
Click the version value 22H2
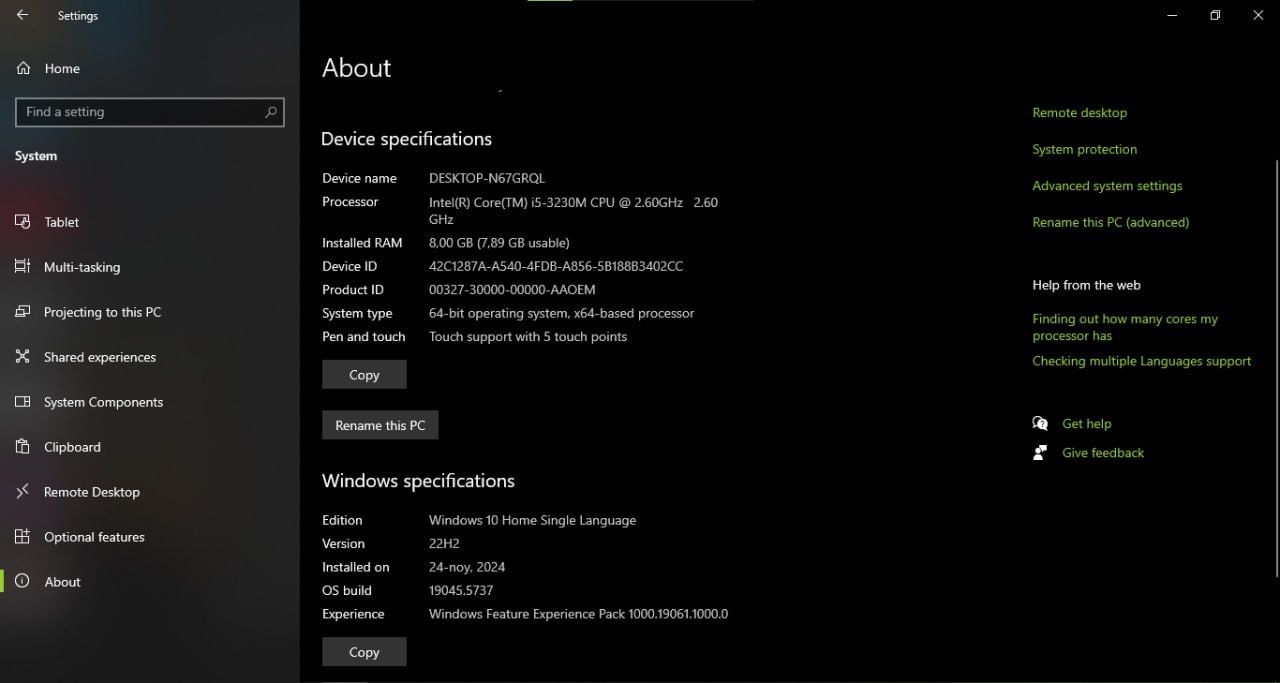click(446, 544)
